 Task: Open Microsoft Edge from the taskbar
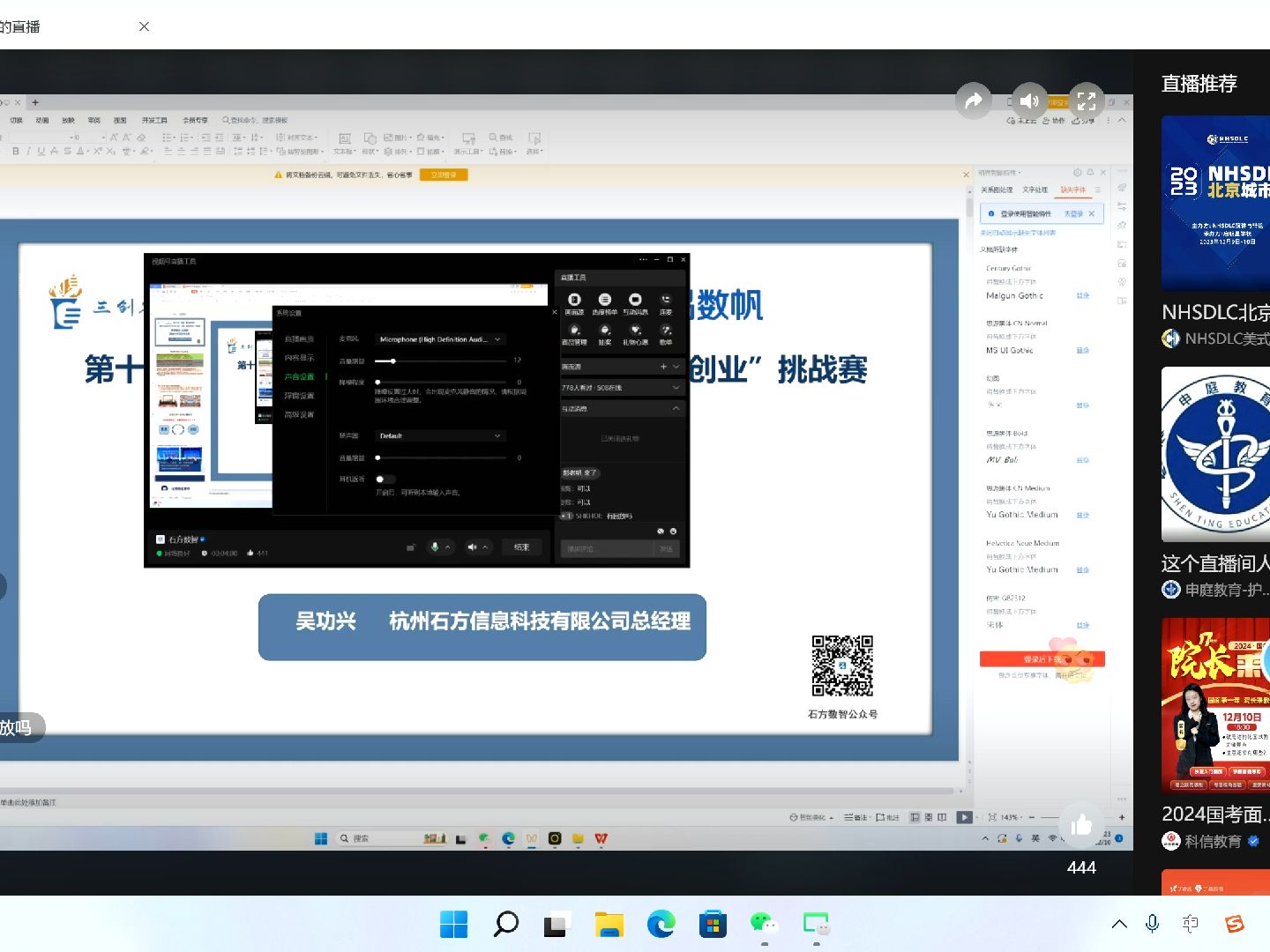(x=661, y=924)
